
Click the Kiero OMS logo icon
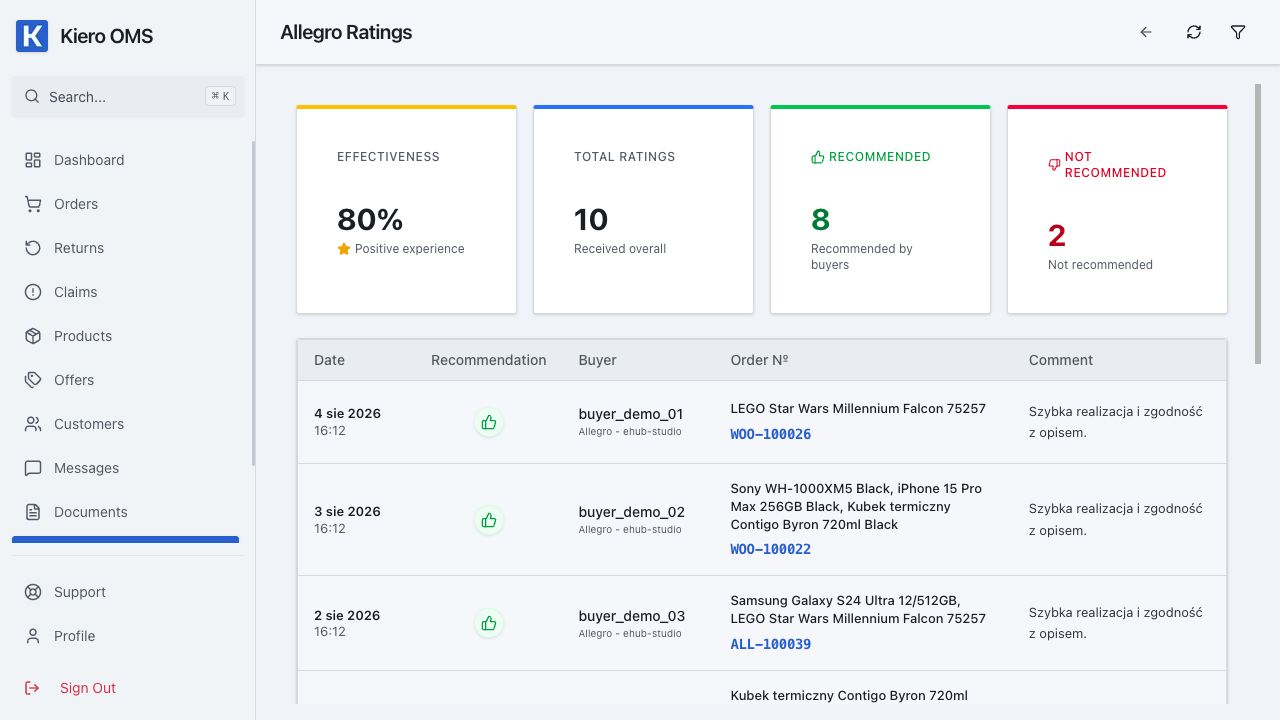(x=32, y=36)
